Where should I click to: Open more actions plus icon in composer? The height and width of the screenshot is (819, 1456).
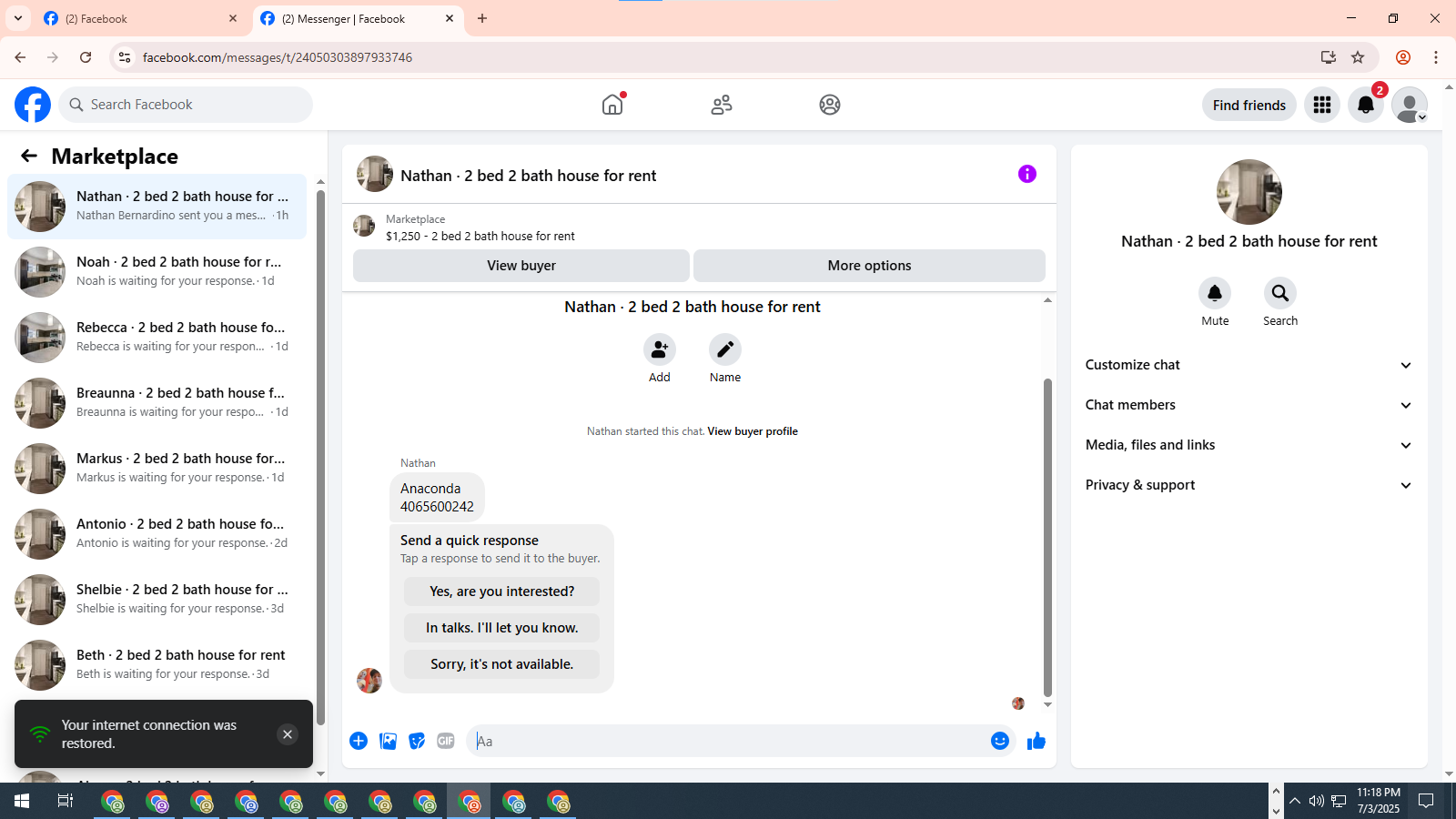tap(359, 741)
